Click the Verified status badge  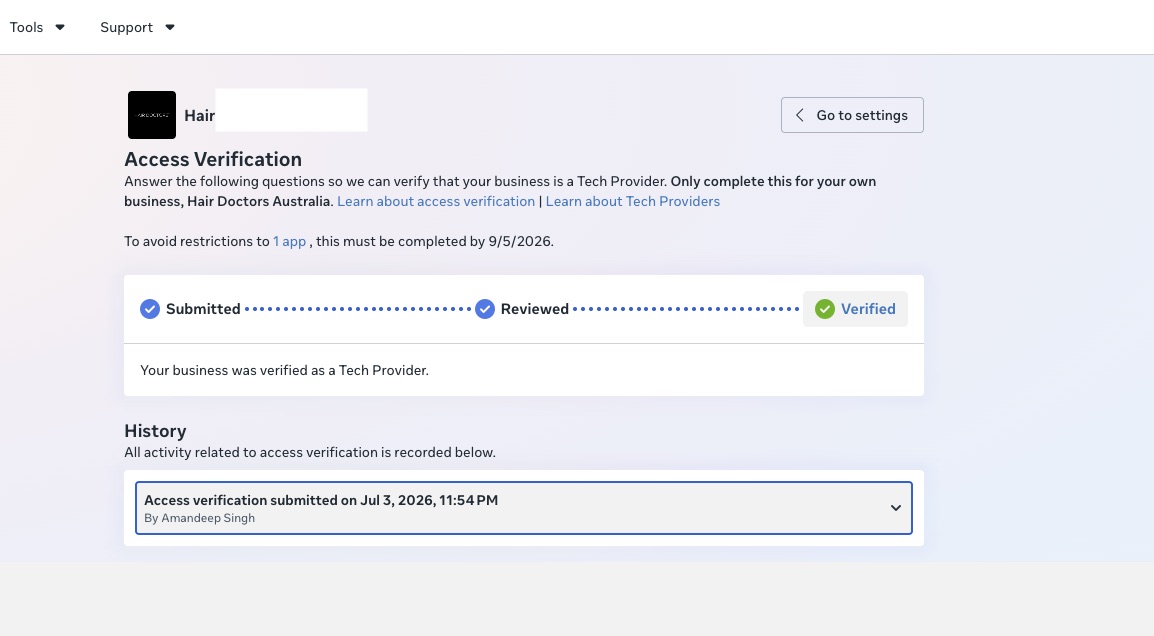855,309
